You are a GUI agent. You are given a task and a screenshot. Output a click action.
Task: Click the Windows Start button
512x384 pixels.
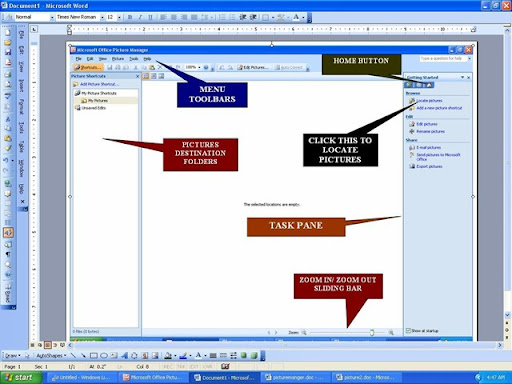coord(21,377)
